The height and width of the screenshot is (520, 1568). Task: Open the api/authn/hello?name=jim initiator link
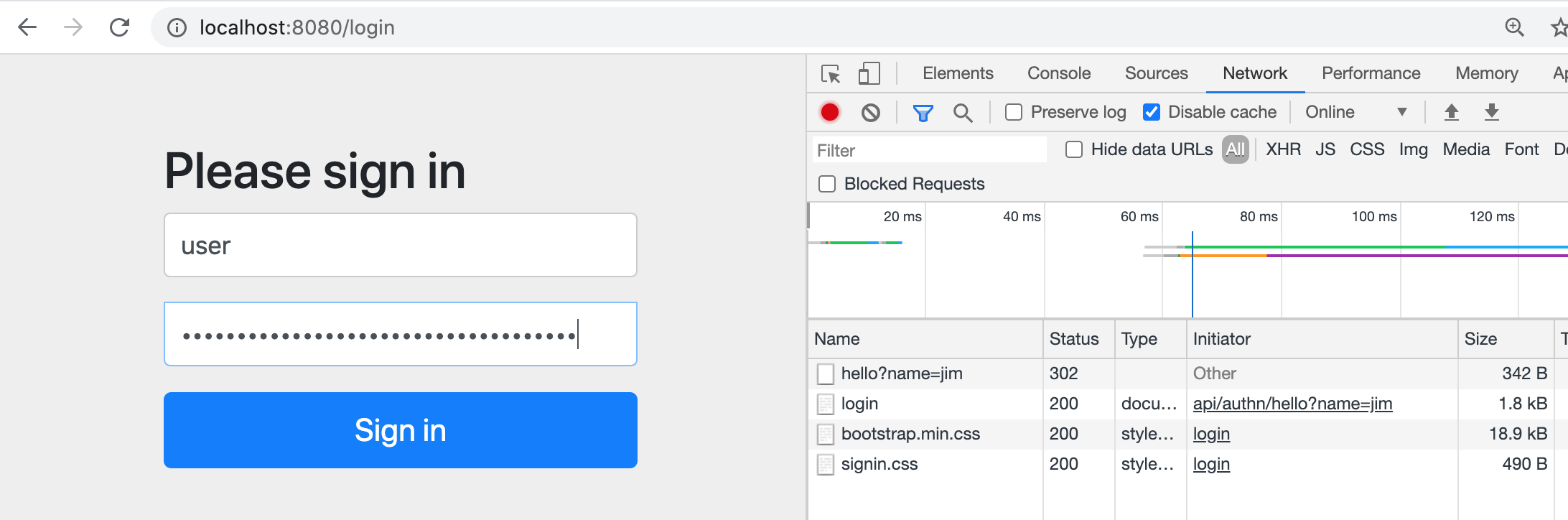[x=1292, y=404]
